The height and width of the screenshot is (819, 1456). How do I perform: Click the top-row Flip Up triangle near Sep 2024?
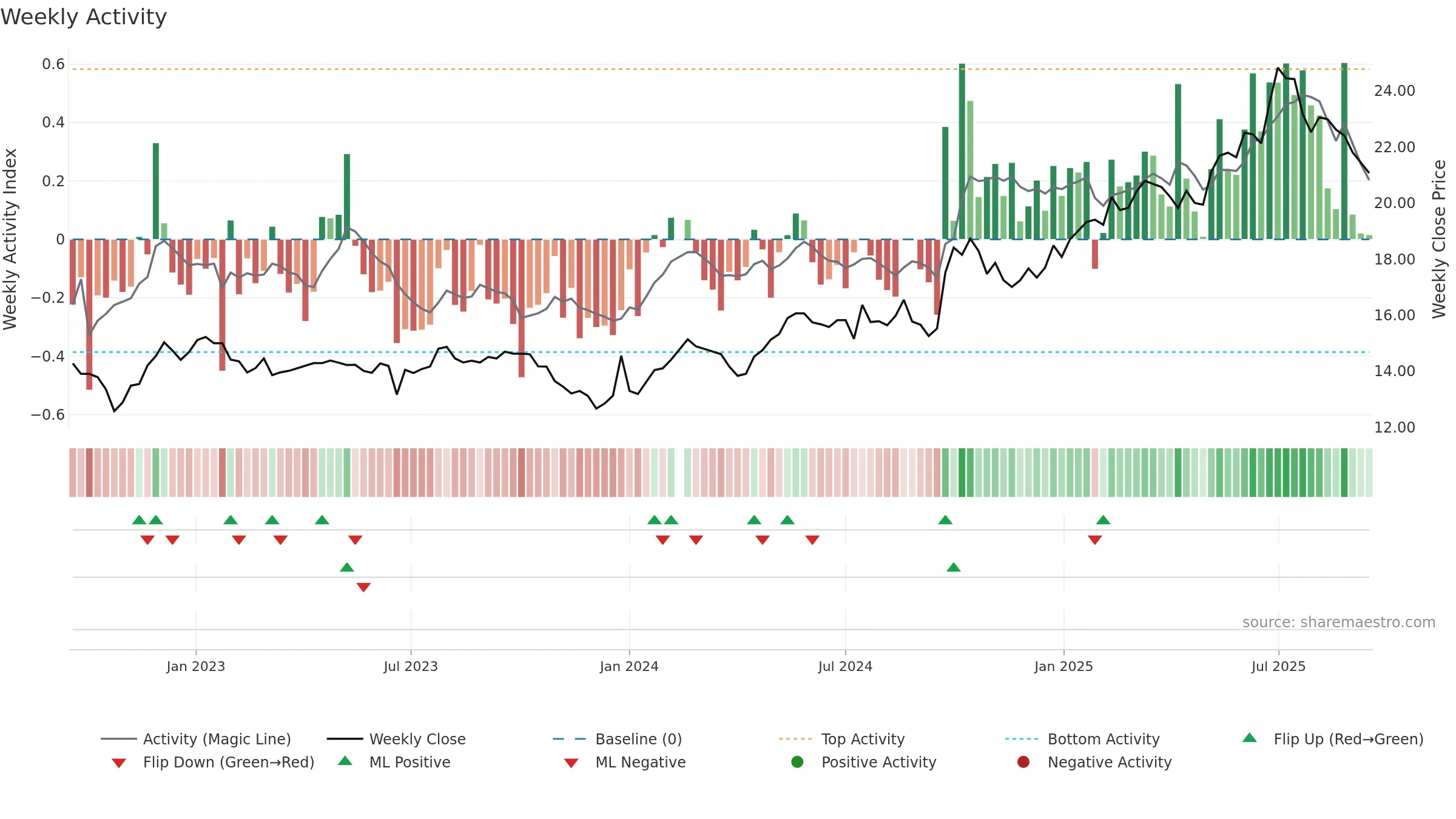(x=945, y=520)
